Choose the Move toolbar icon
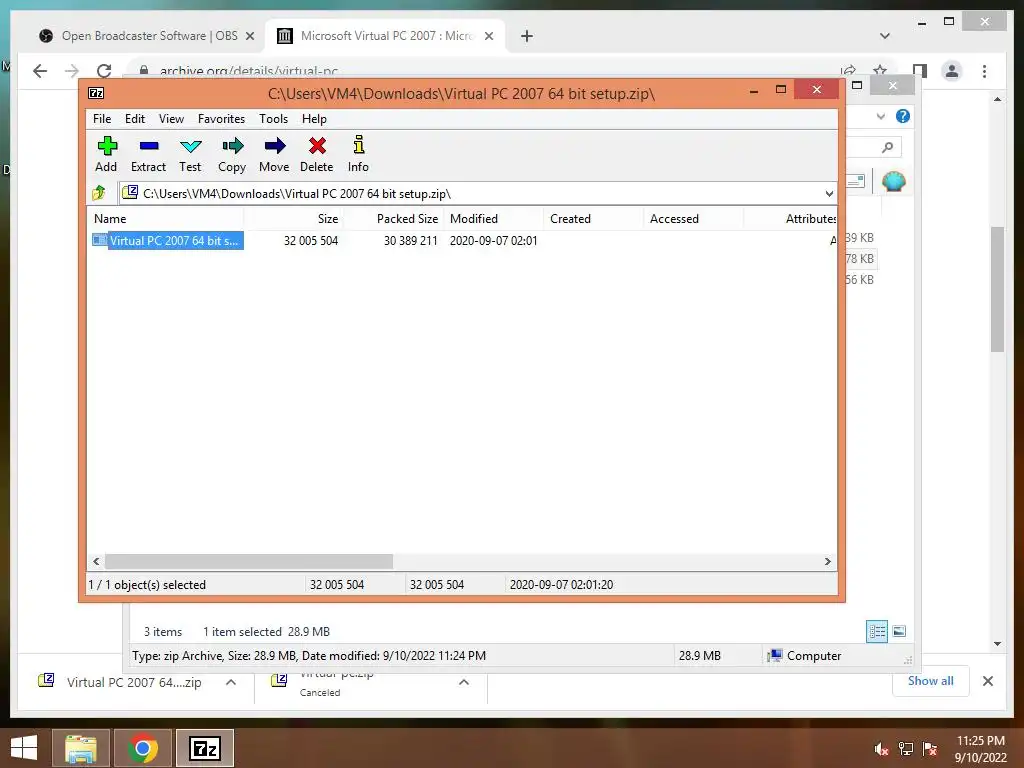 [x=274, y=154]
